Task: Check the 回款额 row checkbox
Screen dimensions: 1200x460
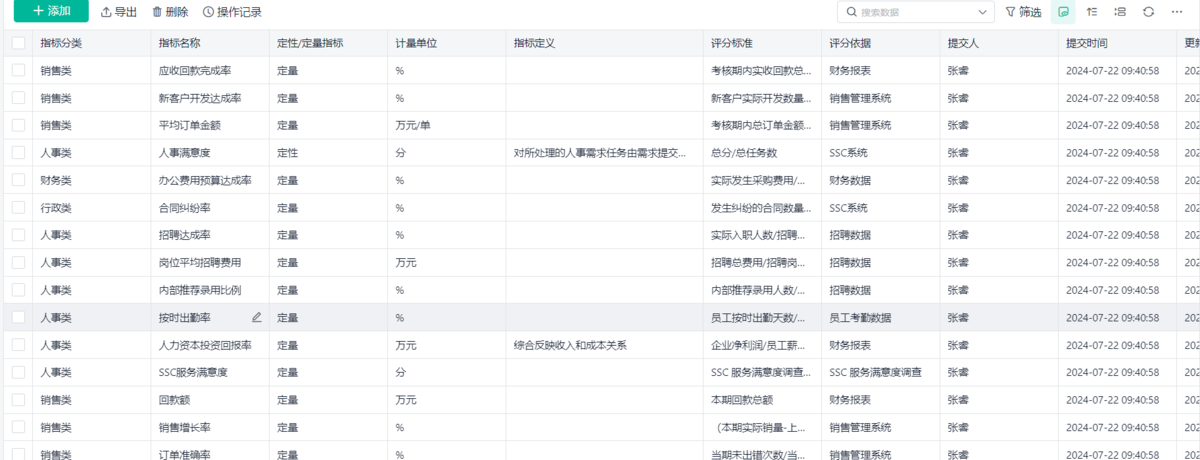Action: click(x=18, y=399)
